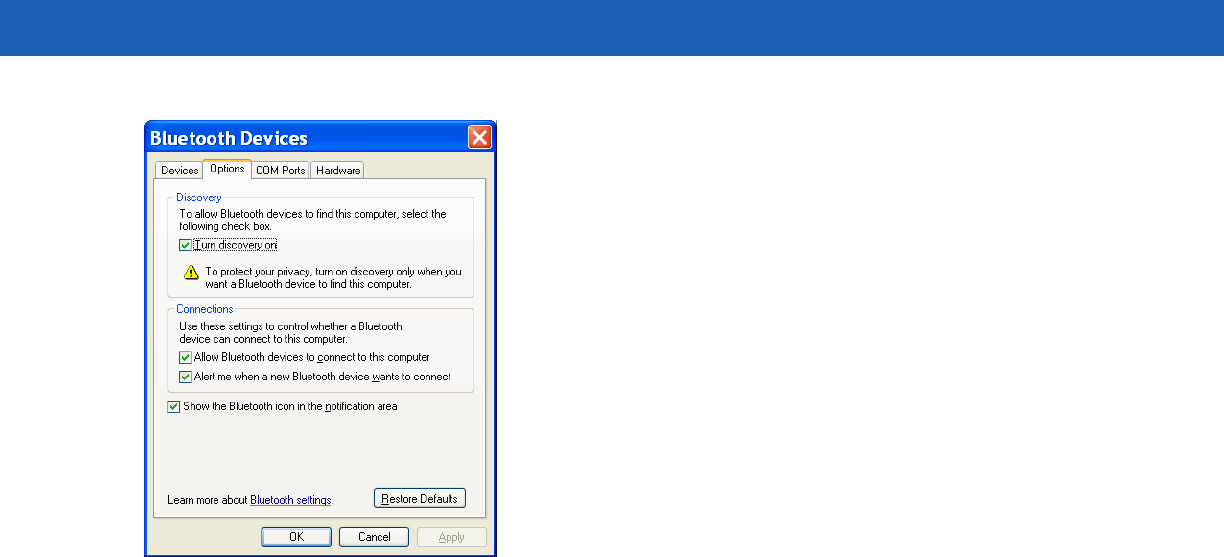Click the yellow privacy warning icon
The image size is (1224, 557).
[191, 273]
